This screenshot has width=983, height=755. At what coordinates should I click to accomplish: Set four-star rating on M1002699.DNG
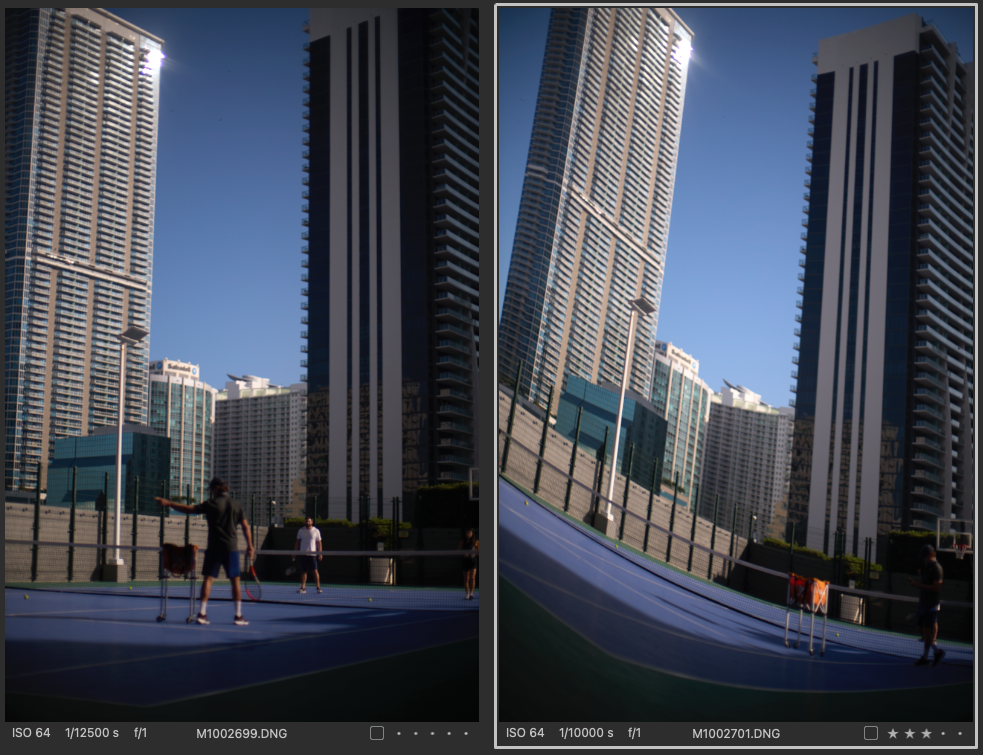click(x=449, y=733)
